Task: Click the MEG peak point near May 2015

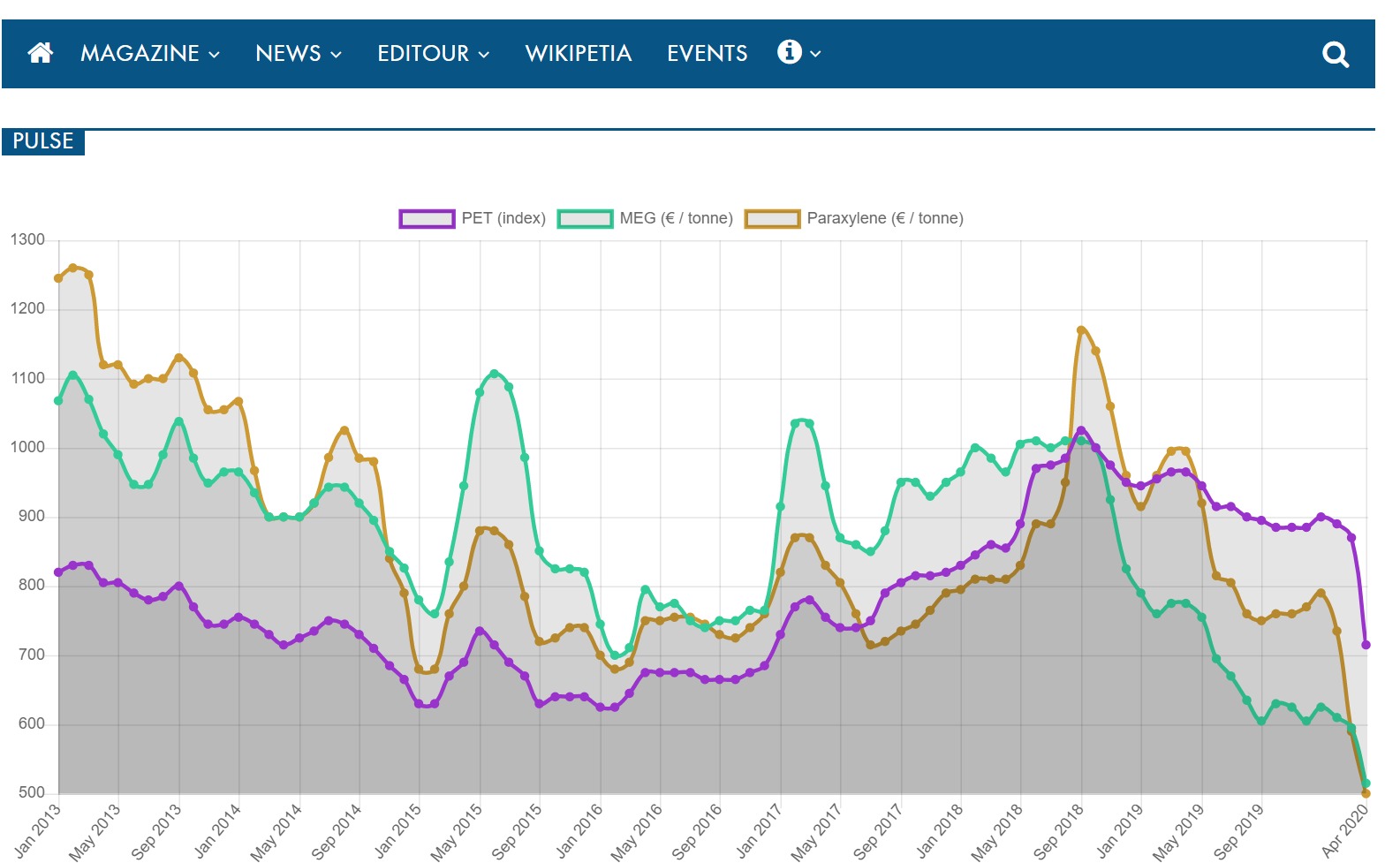Action: tap(495, 374)
